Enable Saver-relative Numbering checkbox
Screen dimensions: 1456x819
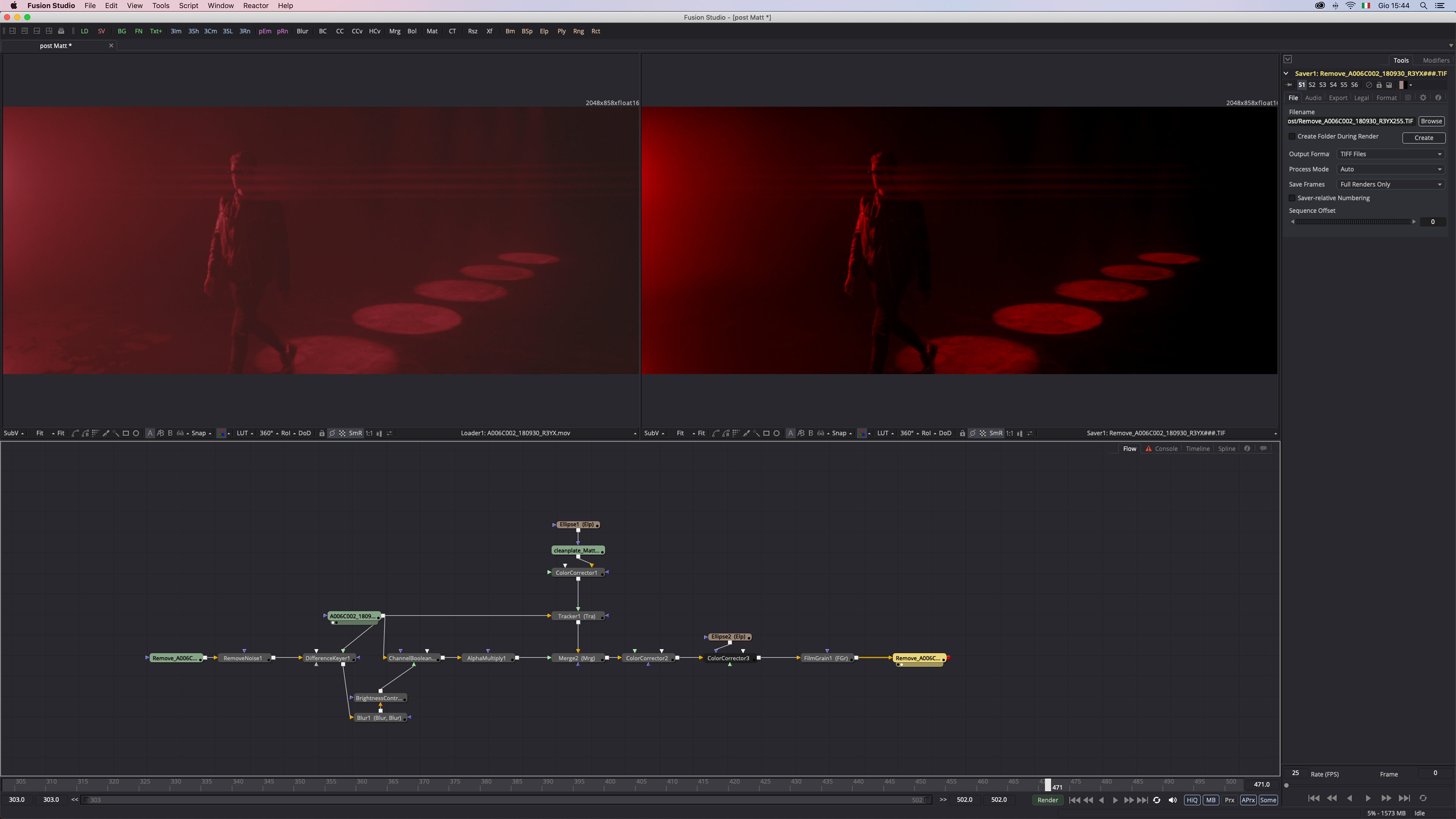(1292, 198)
